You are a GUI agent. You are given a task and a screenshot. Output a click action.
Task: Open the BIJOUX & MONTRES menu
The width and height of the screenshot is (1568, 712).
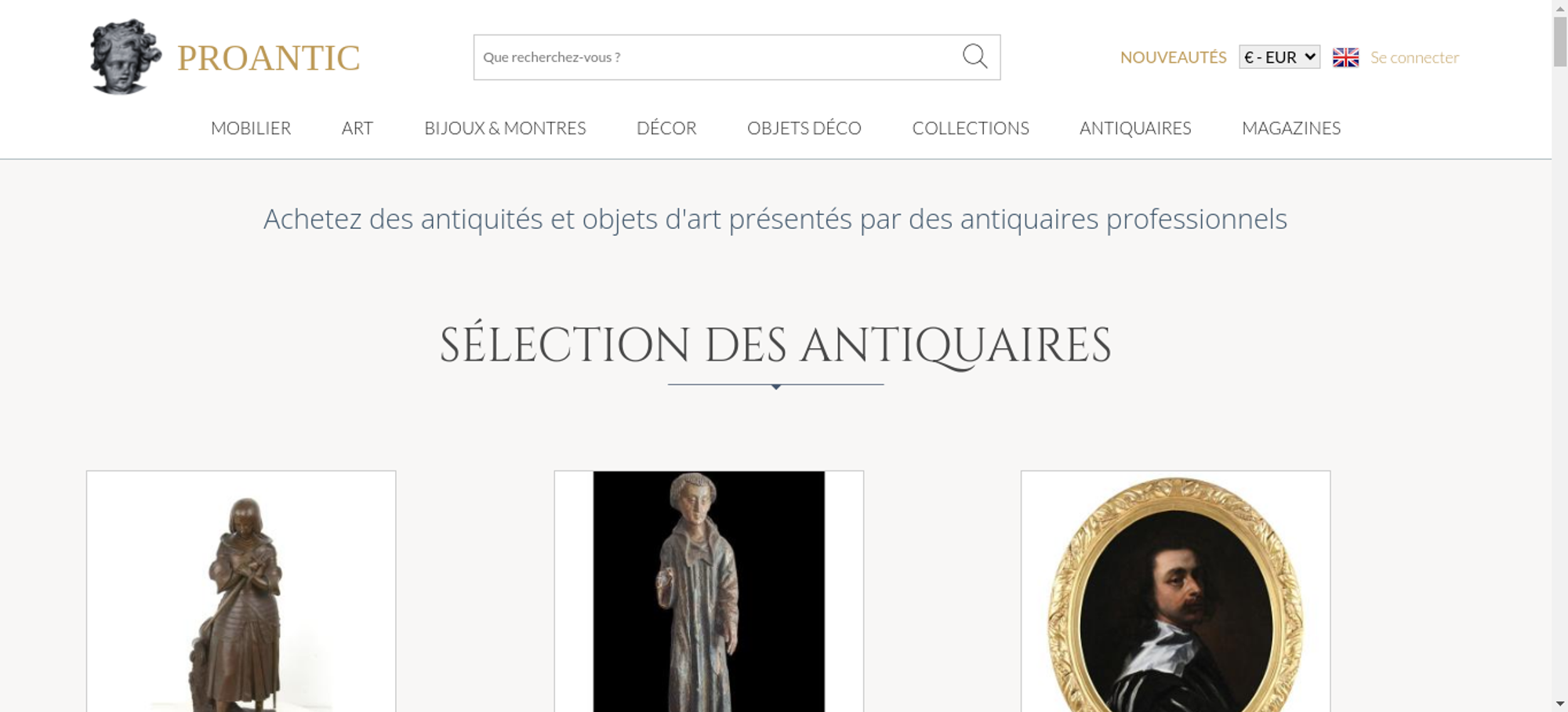(505, 128)
